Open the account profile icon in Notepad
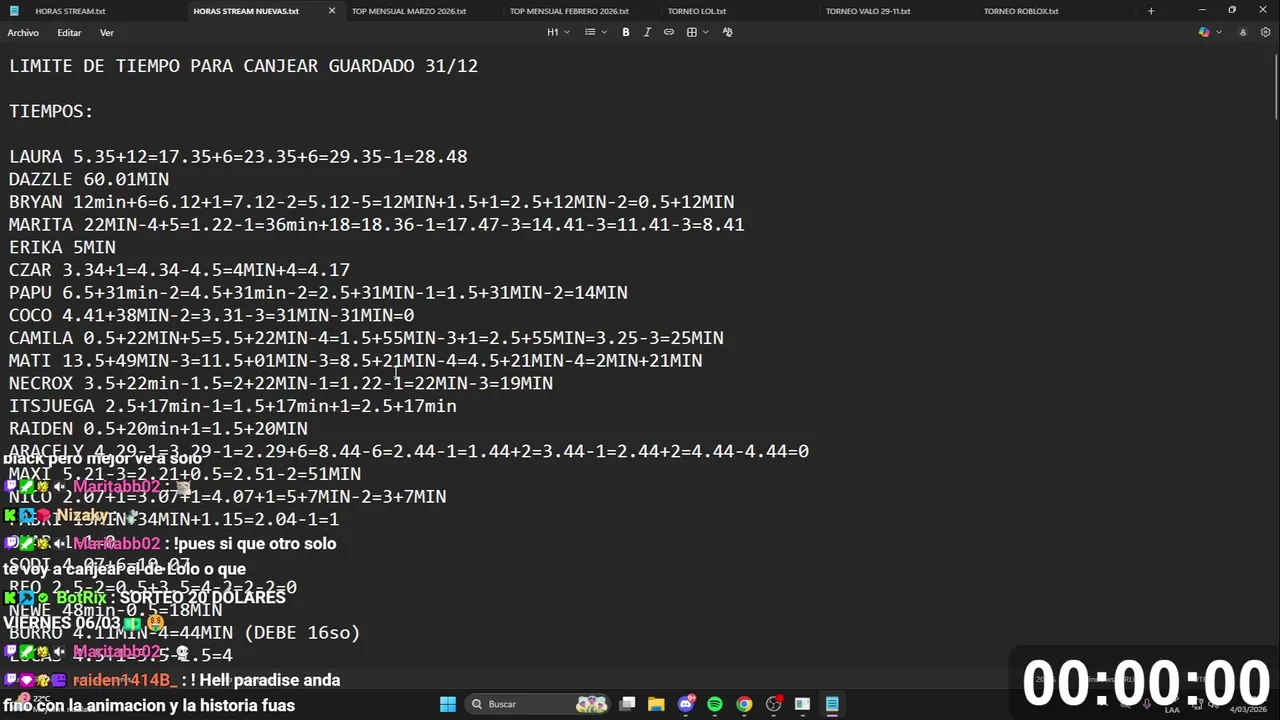The width and height of the screenshot is (1280, 720). click(1243, 32)
